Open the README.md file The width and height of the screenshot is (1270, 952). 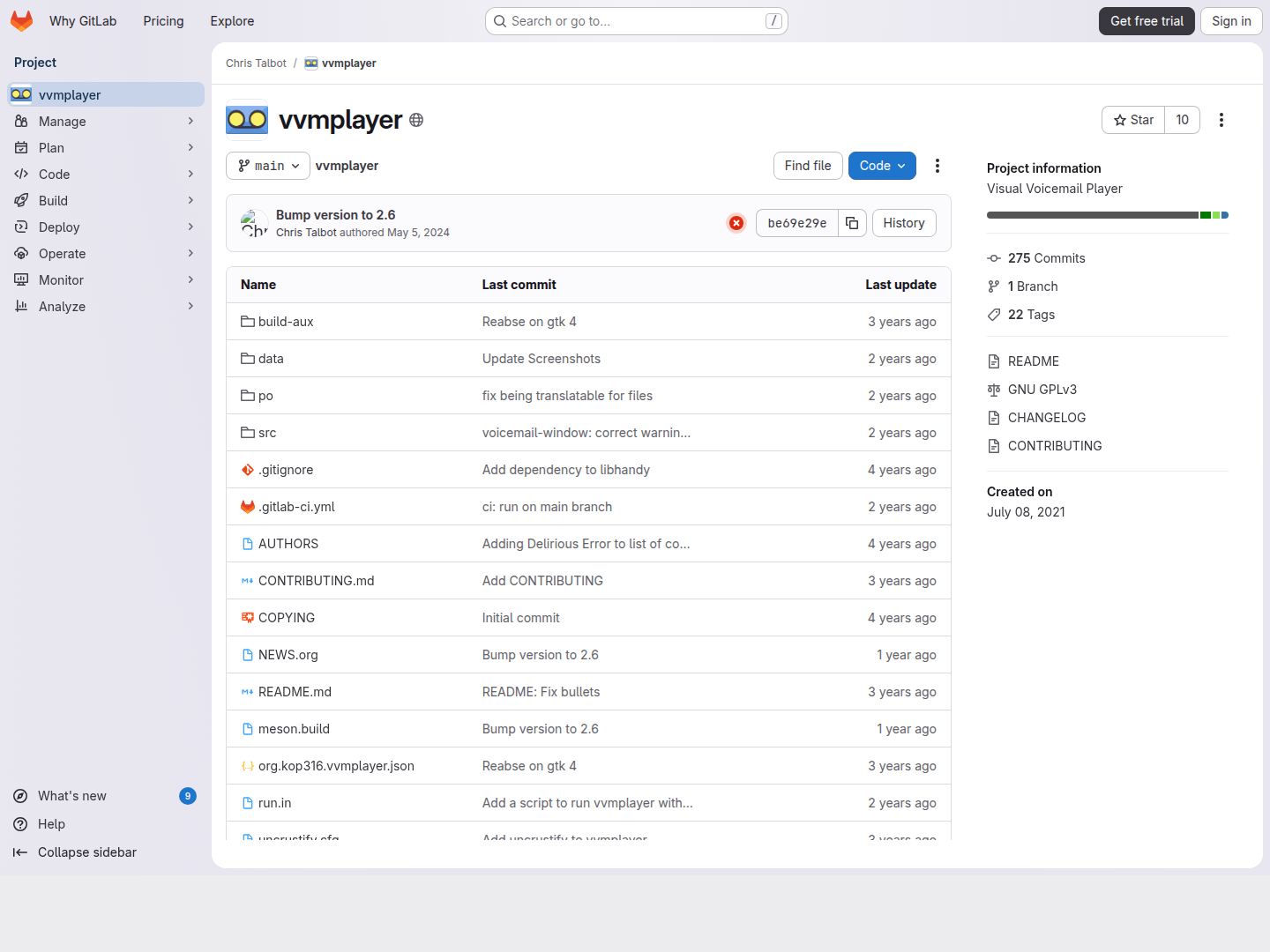click(x=295, y=692)
